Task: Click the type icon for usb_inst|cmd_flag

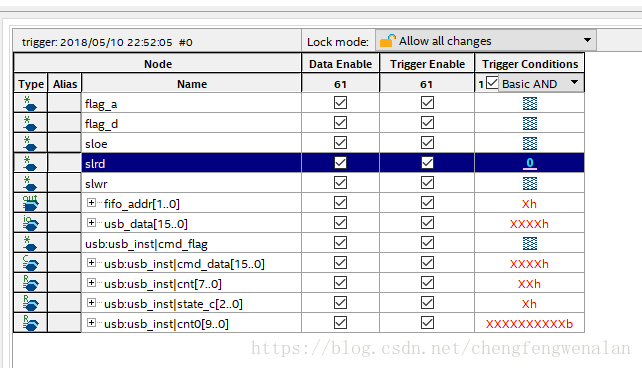Action: (29, 244)
